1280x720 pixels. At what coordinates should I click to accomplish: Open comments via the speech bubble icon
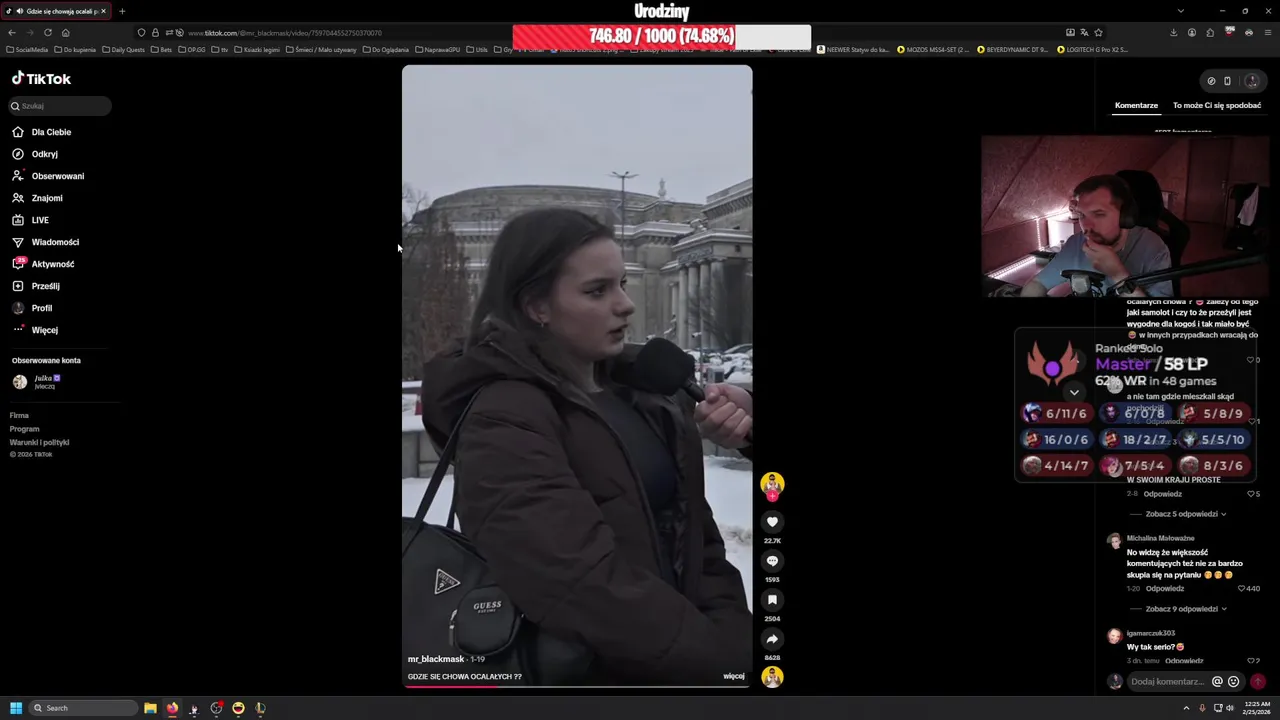[772, 561]
